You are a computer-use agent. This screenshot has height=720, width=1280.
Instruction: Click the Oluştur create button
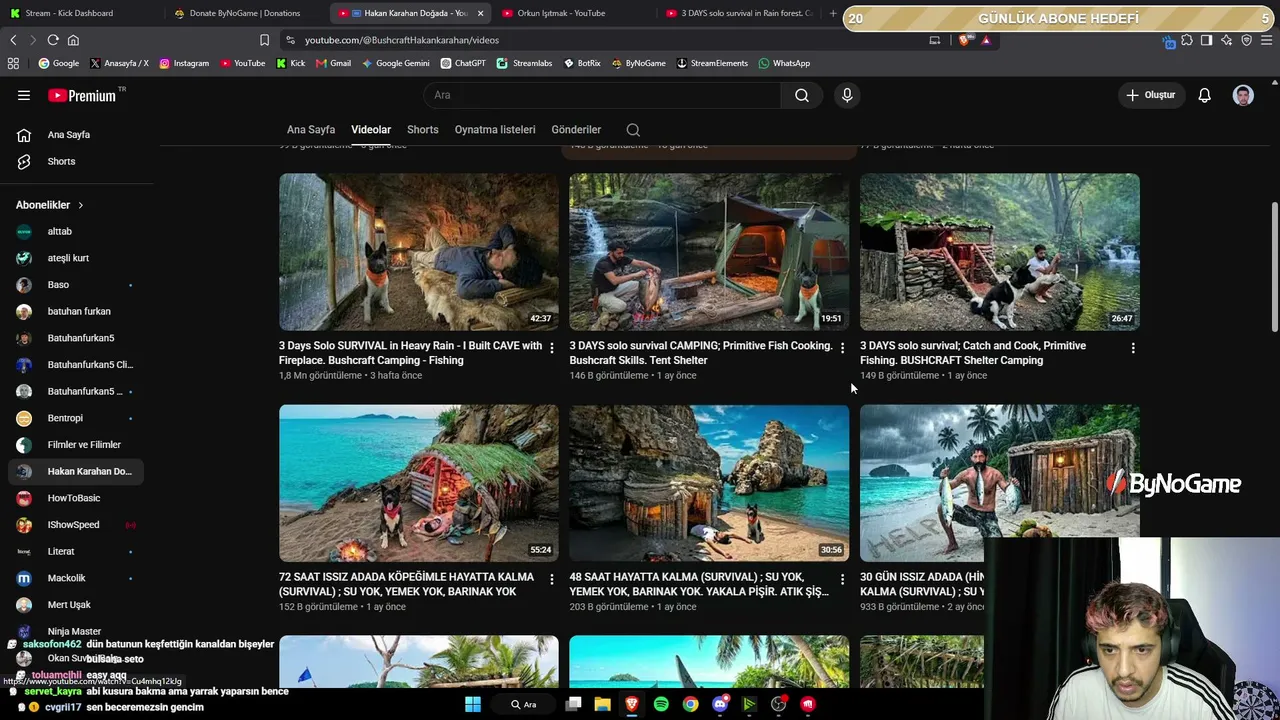1151,95
